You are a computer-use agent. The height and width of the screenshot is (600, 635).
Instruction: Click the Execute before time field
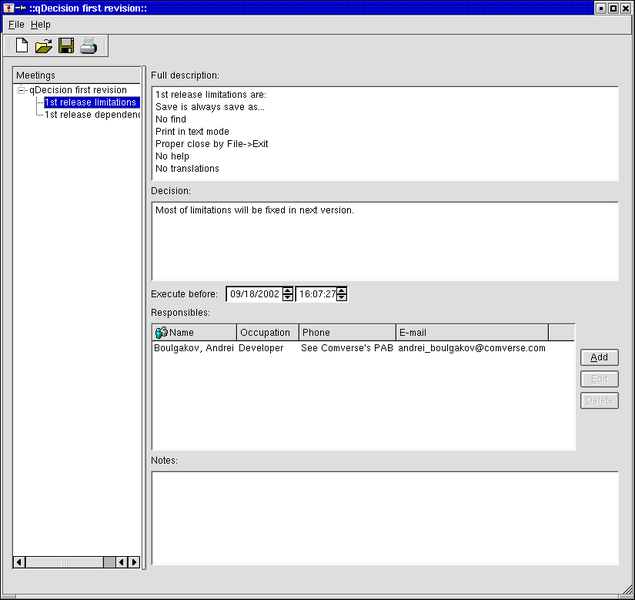[317, 294]
